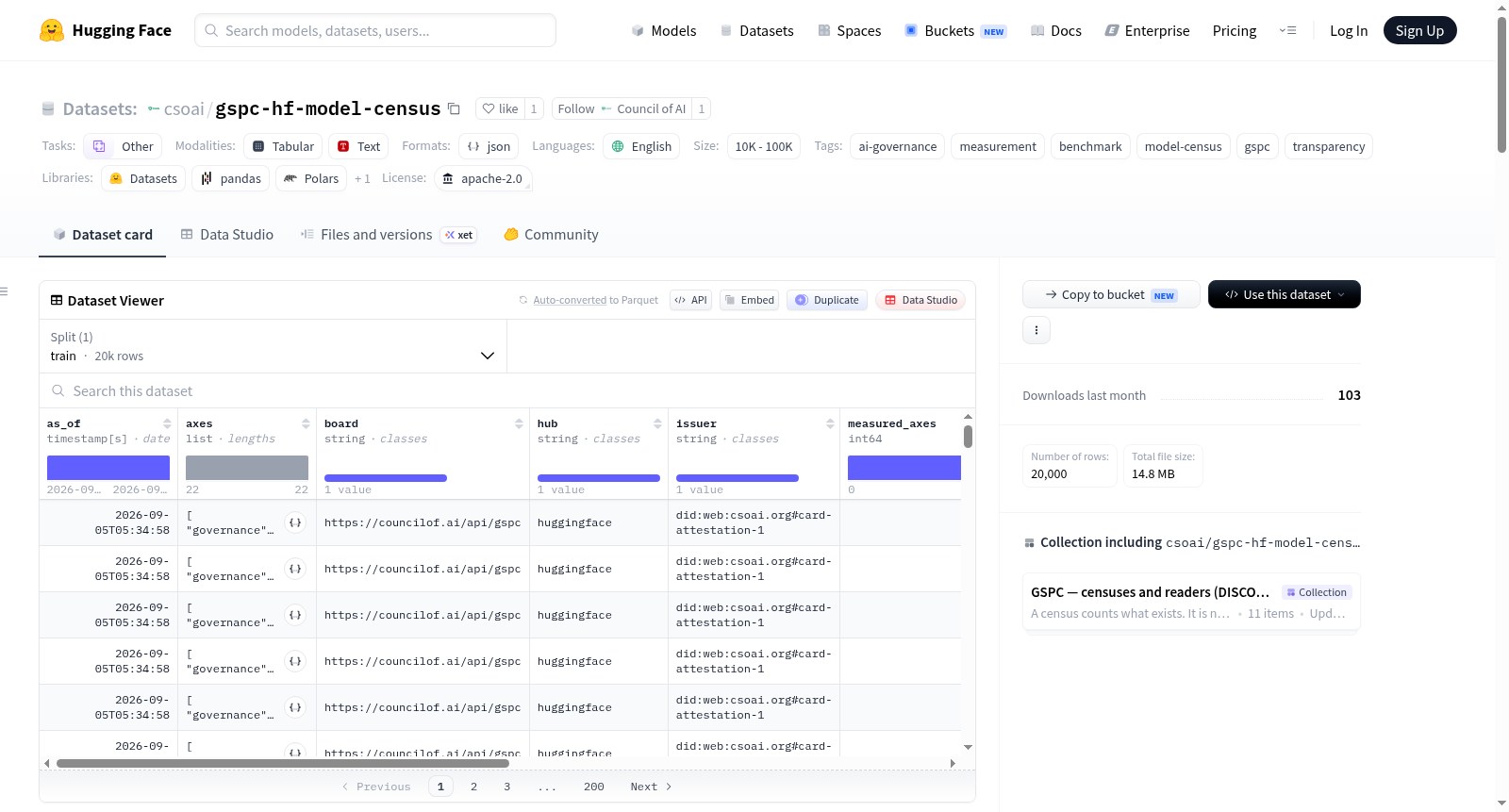Go to the Community tab
The width and height of the screenshot is (1509, 812).
pos(552,235)
